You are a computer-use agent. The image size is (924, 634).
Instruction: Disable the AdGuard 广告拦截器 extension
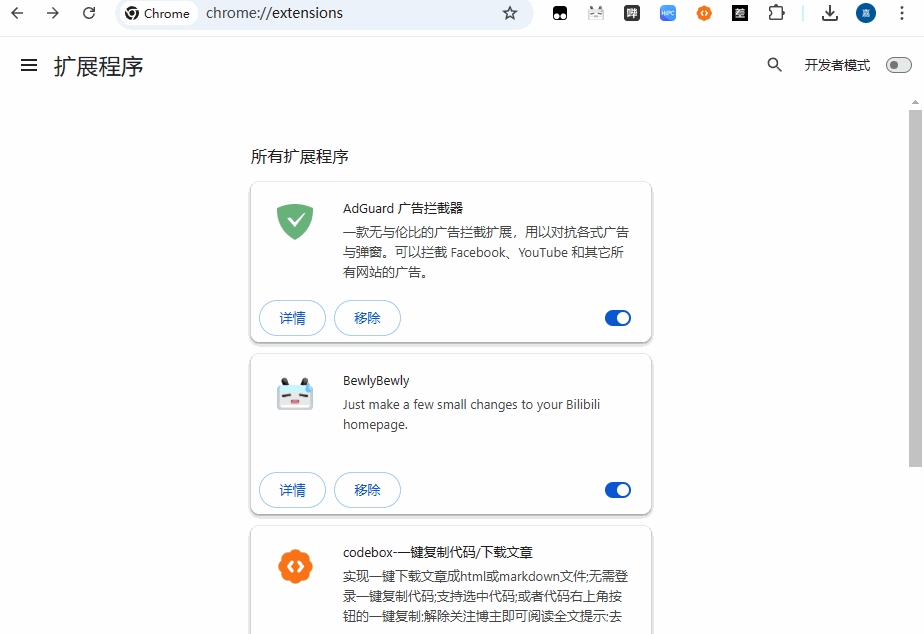(x=617, y=317)
